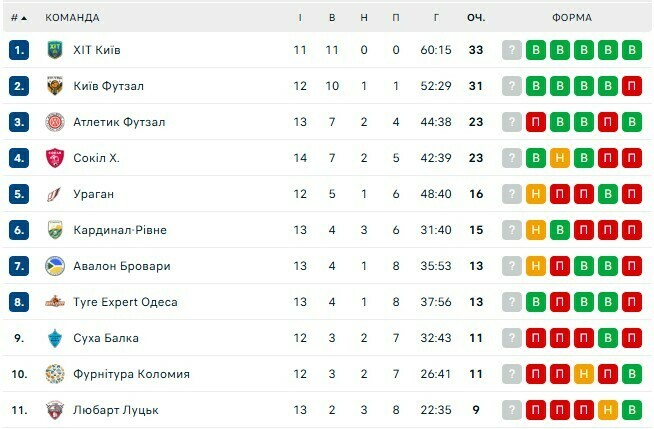Click the Ураган team logo
The height and width of the screenshot is (429, 654).
pyautogui.click(x=55, y=194)
